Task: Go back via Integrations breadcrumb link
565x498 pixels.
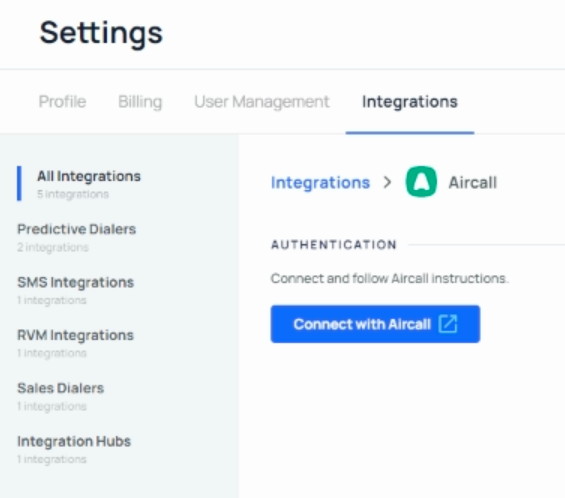Action: pyautogui.click(x=320, y=182)
